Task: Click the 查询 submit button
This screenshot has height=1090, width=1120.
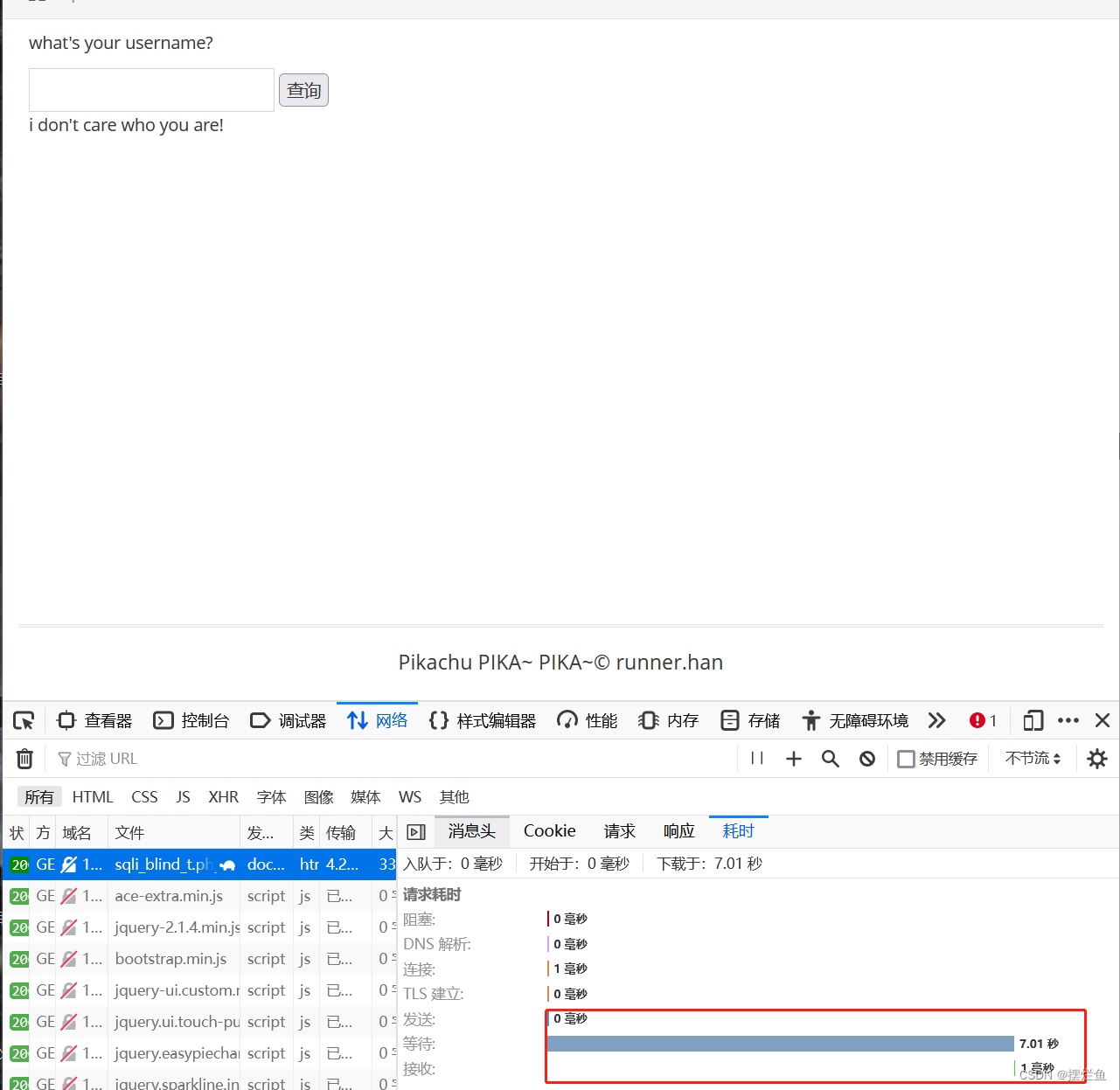Action: pos(303,90)
